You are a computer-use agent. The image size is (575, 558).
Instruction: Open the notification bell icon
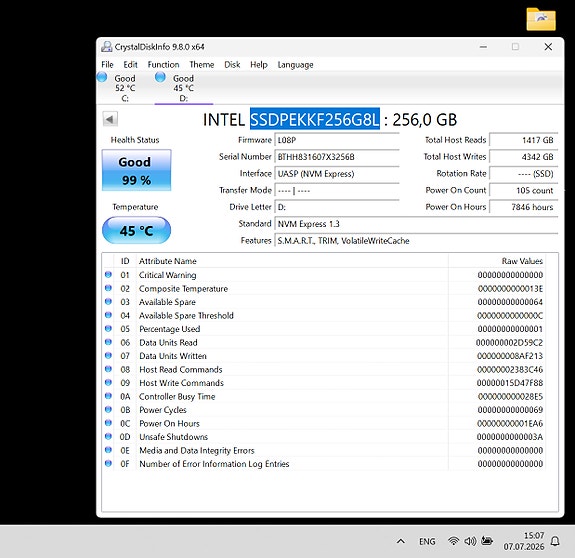point(555,541)
